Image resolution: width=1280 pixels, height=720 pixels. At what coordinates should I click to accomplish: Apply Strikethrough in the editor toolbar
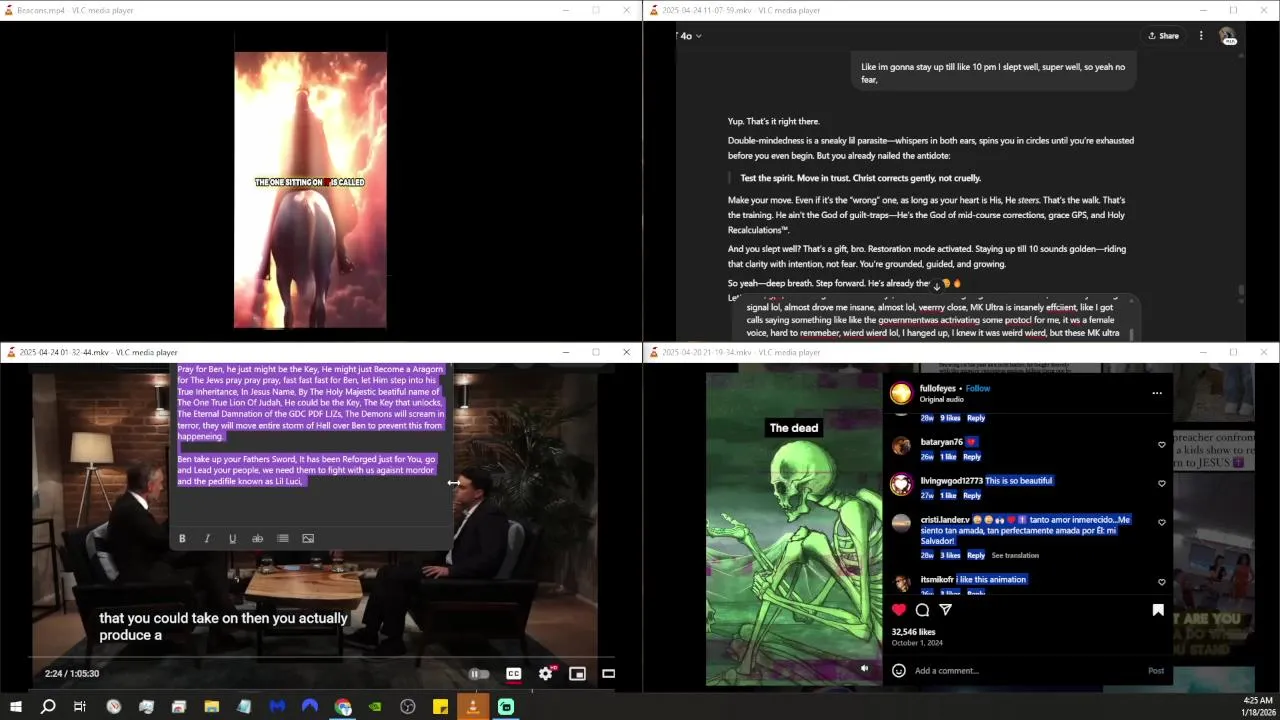click(257, 538)
